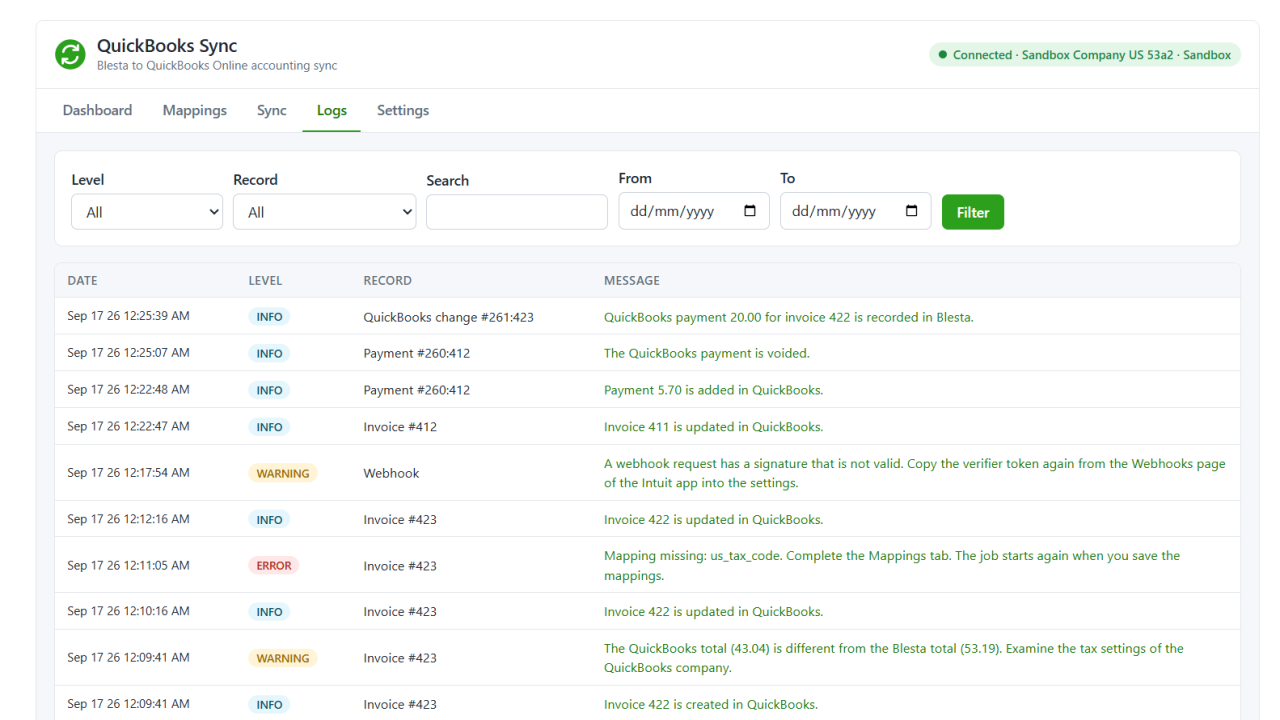Click the ERROR badge on Invoice #423 row
This screenshot has width=1280, height=720.
274,566
